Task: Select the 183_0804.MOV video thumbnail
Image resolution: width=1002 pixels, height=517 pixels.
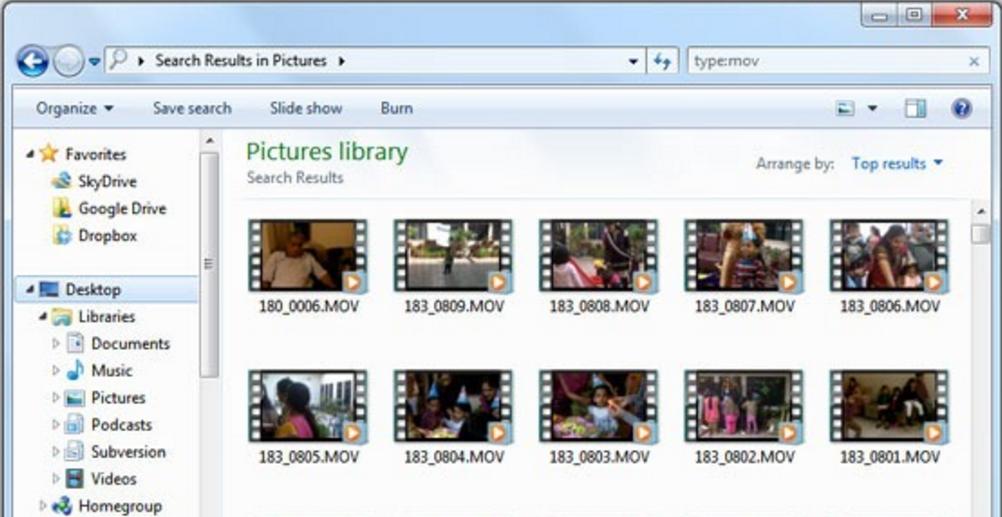Action: pos(453,406)
